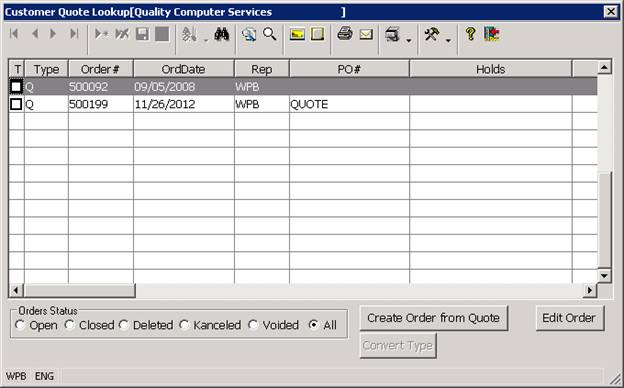Click the magnifying glass search icon

point(270,34)
